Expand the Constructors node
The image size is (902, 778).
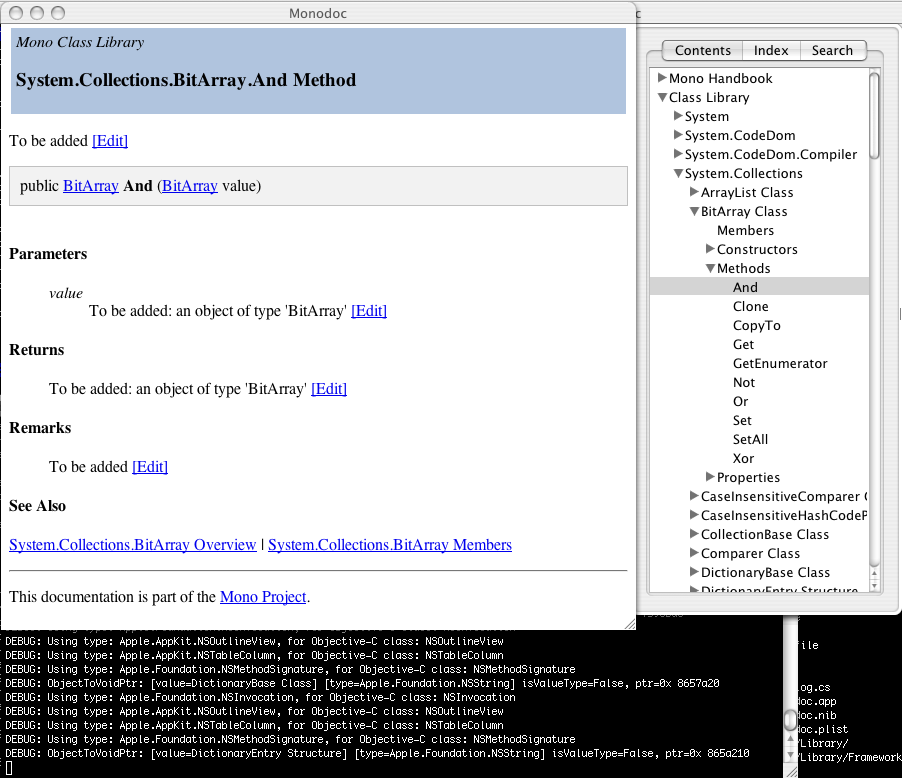click(710, 249)
